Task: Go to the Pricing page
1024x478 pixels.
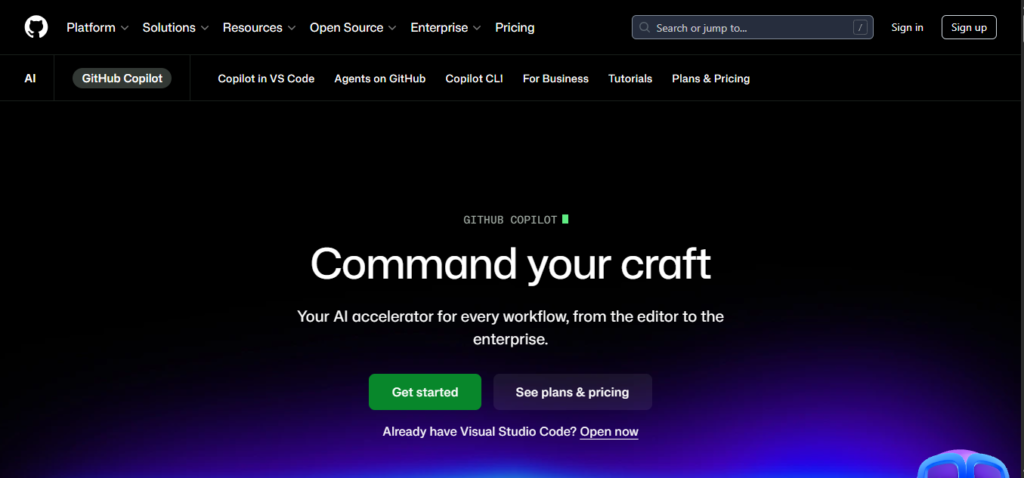Action: tap(515, 28)
